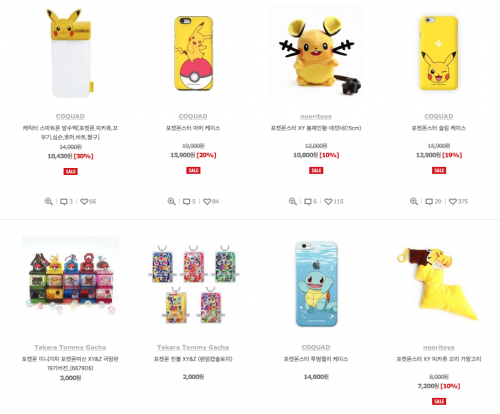The width and height of the screenshot is (500, 414).
Task: Click the magnifier icon under winking Pikachu case
Action: click(414, 201)
